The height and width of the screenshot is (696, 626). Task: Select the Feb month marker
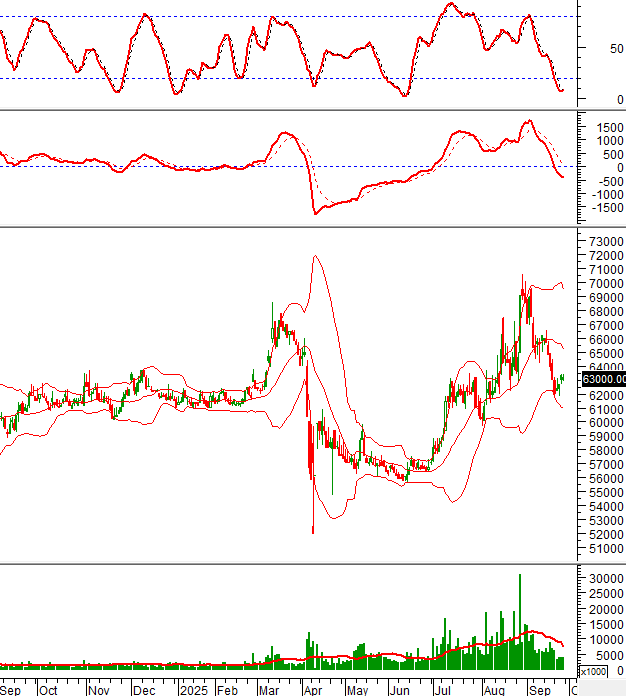[x=227, y=689]
